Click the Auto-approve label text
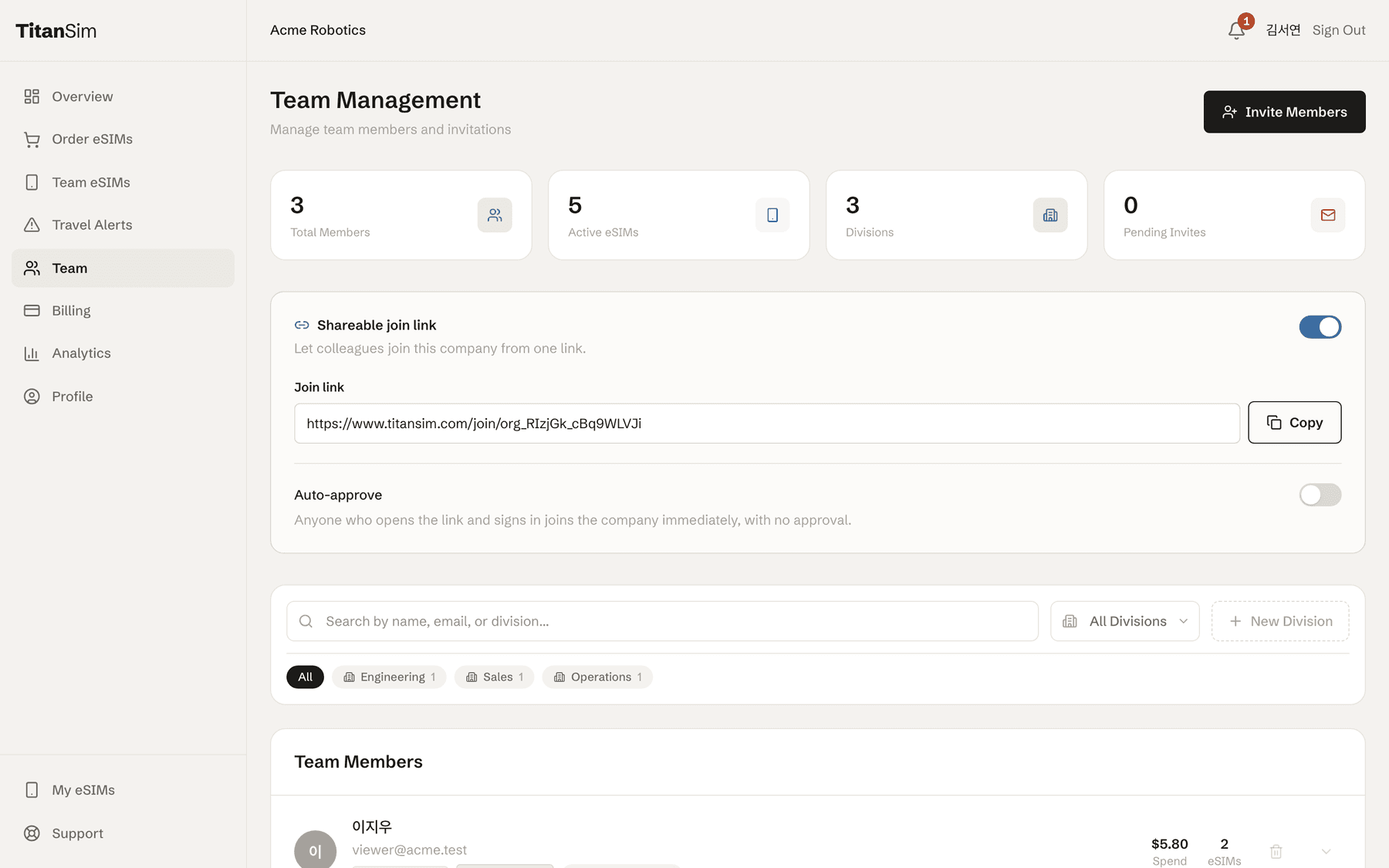The width and height of the screenshot is (1389, 868). [x=338, y=495]
